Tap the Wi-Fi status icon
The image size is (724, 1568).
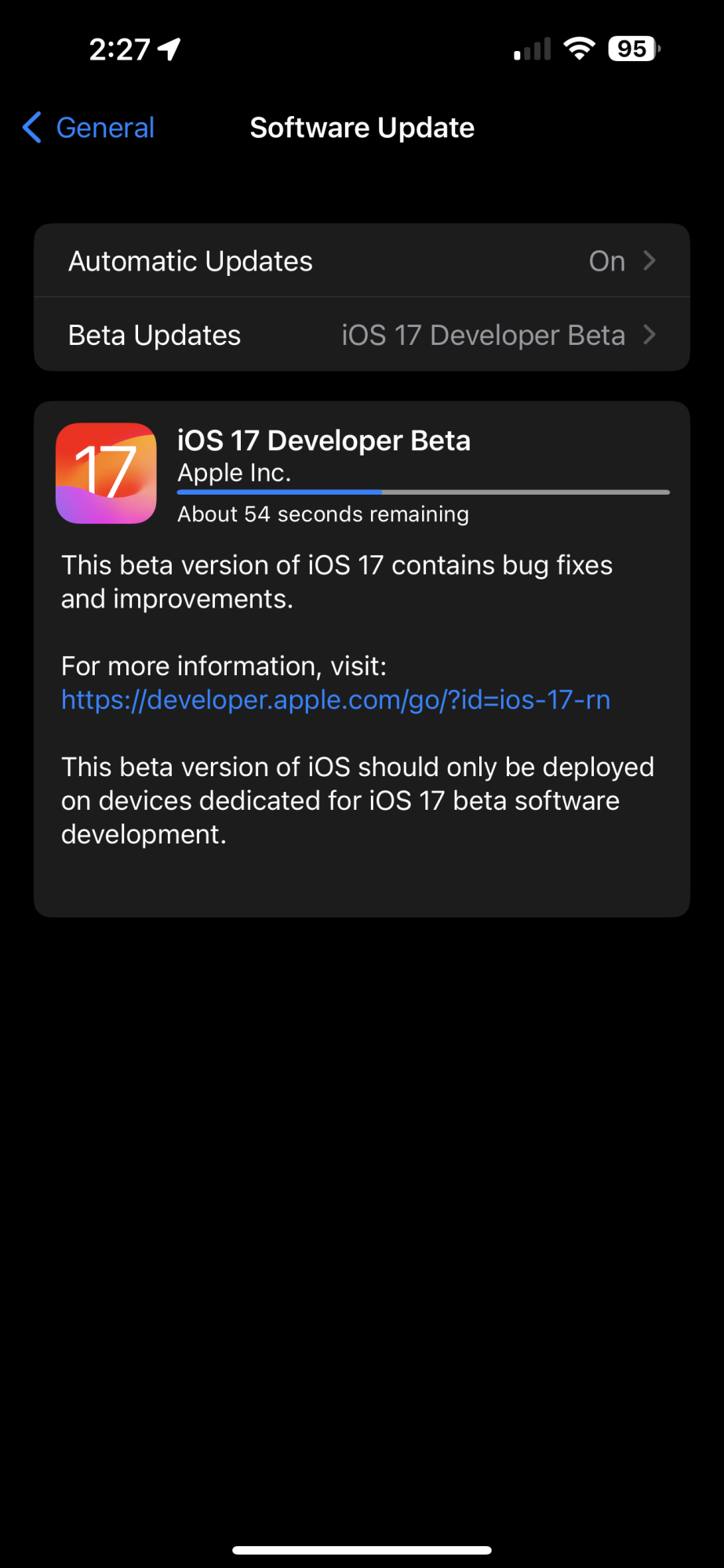579,49
